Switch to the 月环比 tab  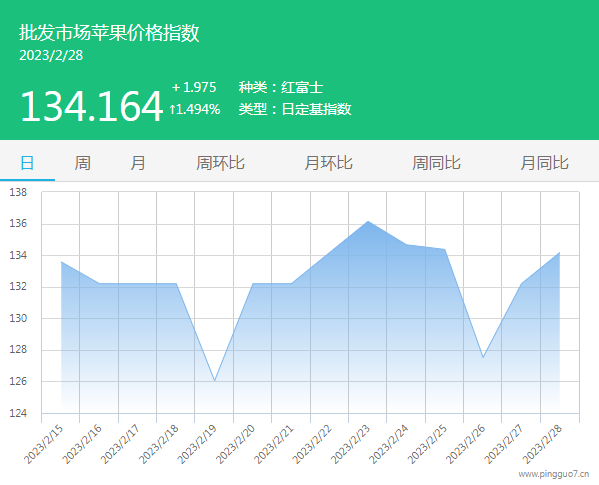(328, 163)
